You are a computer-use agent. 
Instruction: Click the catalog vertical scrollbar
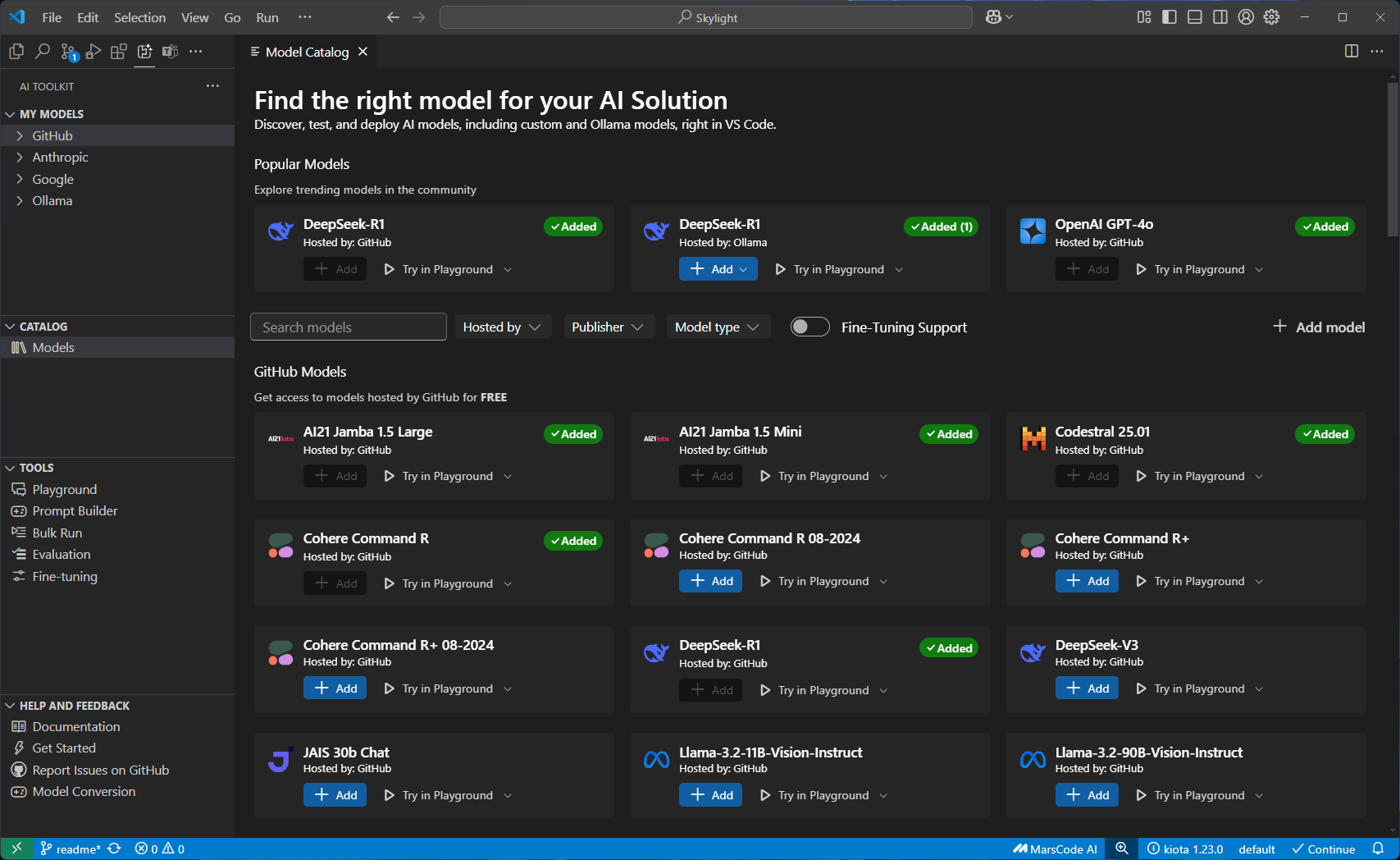[1392, 160]
